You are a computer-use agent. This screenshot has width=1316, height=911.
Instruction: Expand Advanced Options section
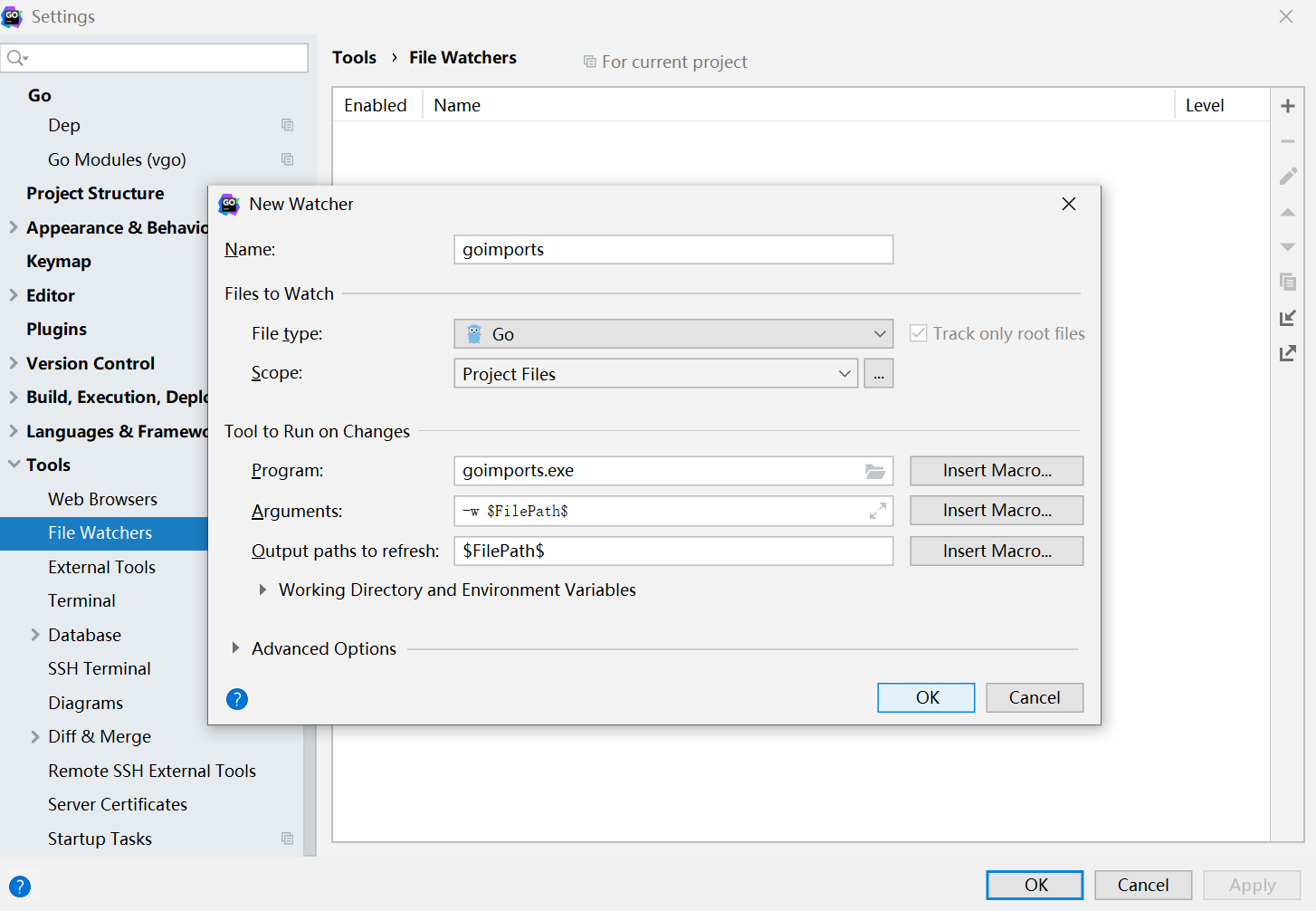(235, 648)
